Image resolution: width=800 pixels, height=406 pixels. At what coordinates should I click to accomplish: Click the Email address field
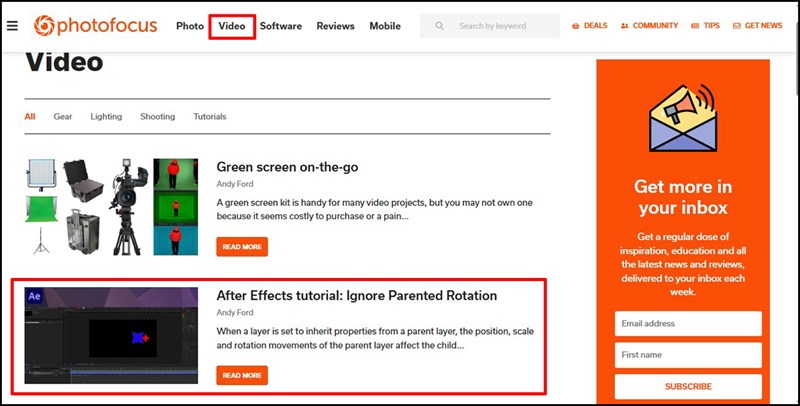[688, 323]
